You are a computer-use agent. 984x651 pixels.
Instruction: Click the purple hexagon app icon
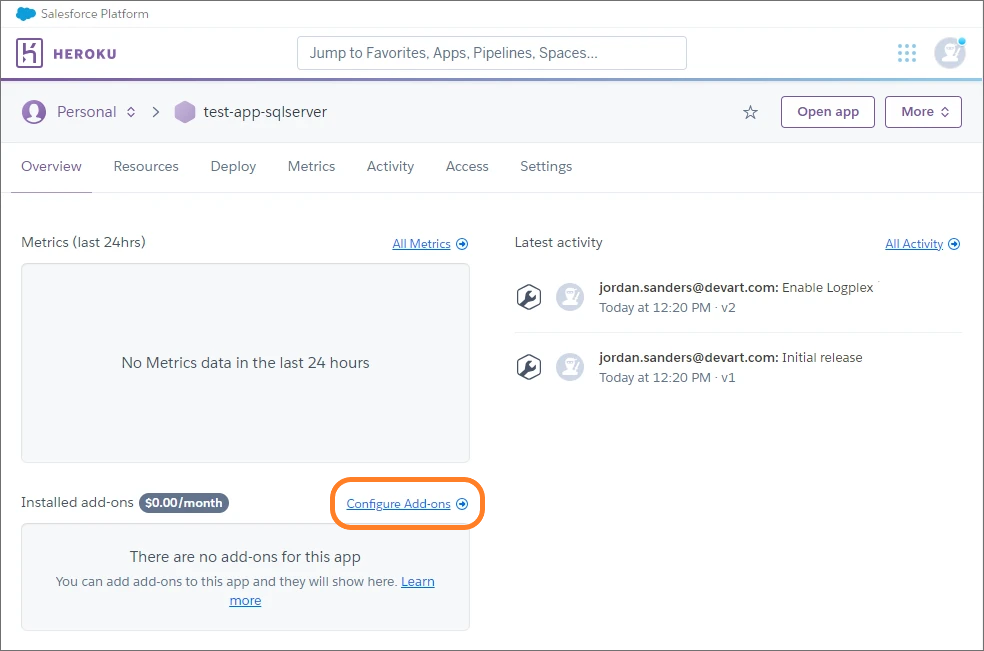pos(185,112)
